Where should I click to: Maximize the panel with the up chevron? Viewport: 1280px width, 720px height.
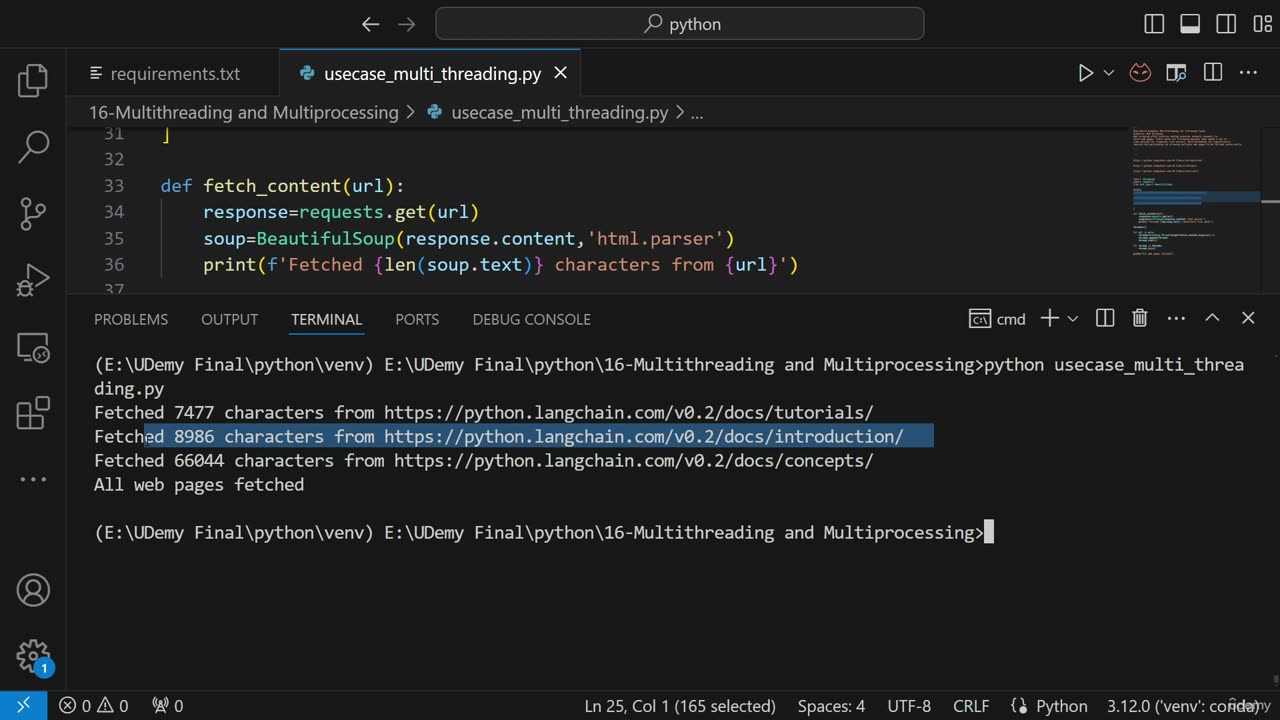(x=1212, y=318)
